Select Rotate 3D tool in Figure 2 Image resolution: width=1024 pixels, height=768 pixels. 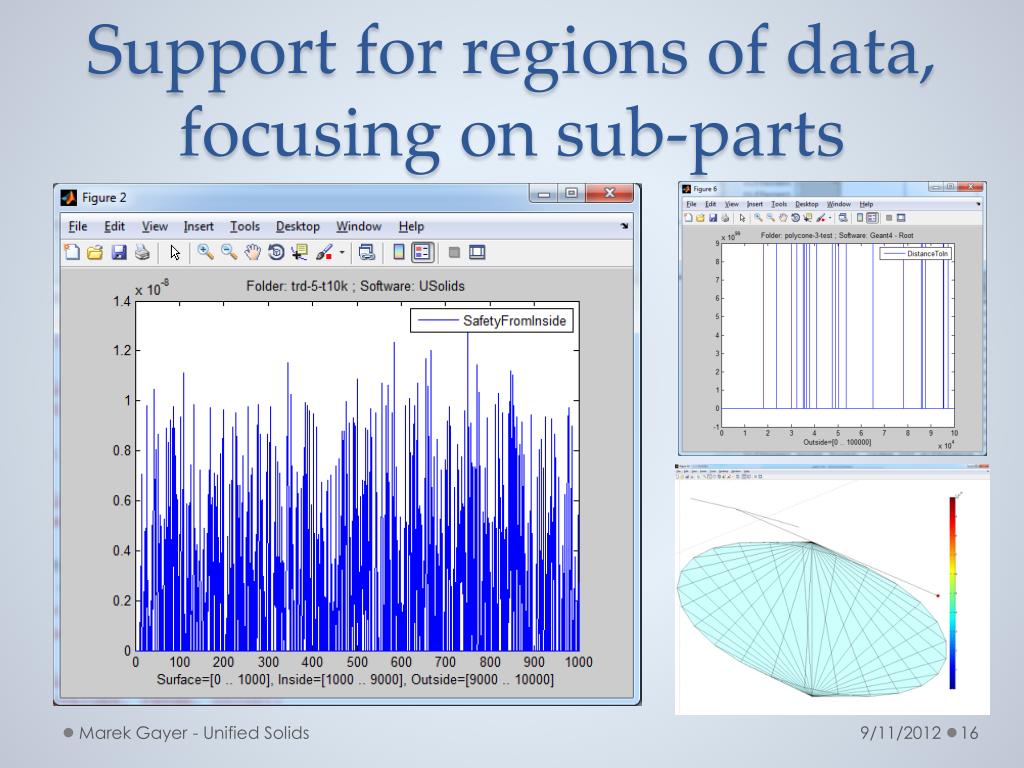pyautogui.click(x=276, y=252)
